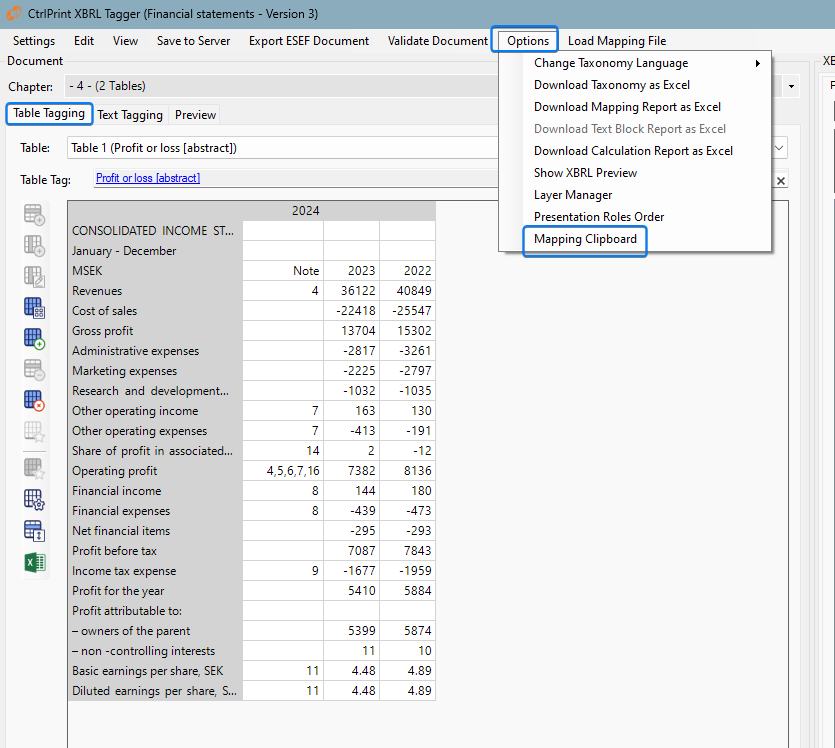Open the View menu
Image resolution: width=835 pixels, height=748 pixels.
point(125,41)
